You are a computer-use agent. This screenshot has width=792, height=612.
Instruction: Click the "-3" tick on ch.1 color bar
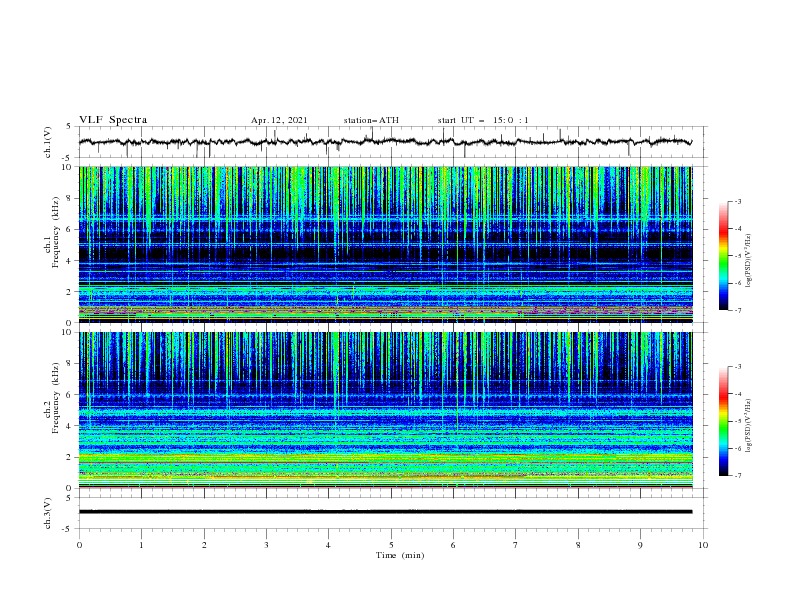[737, 201]
